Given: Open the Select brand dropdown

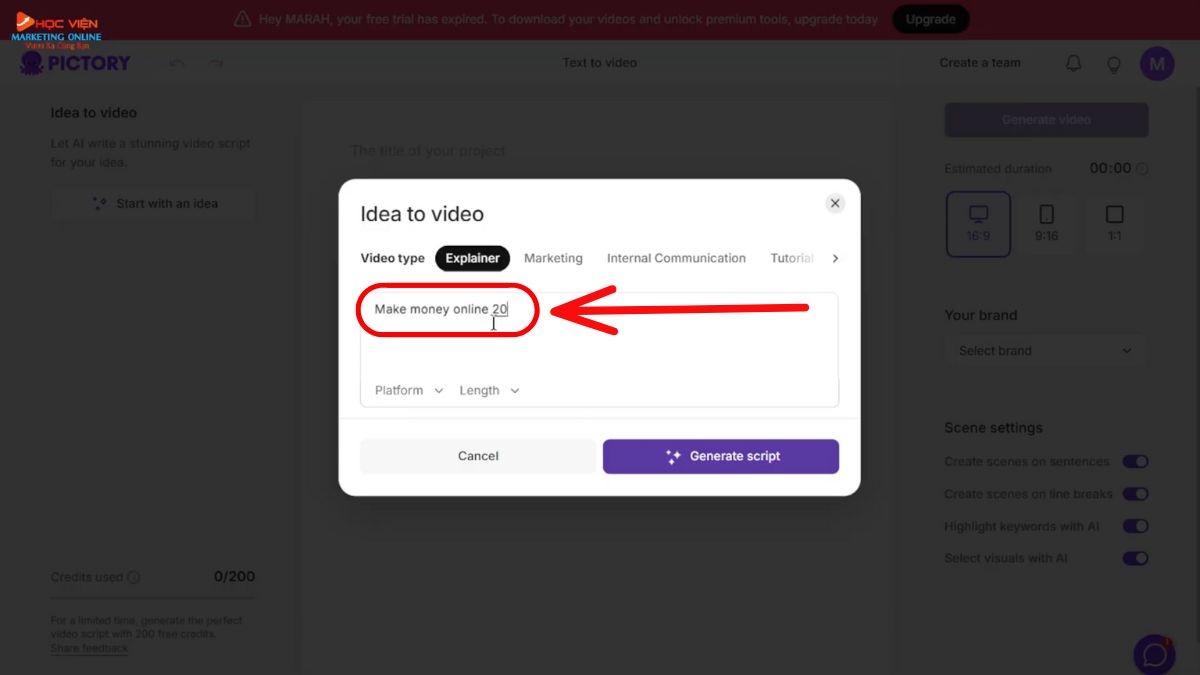Looking at the screenshot, I should pyautogui.click(x=1046, y=351).
